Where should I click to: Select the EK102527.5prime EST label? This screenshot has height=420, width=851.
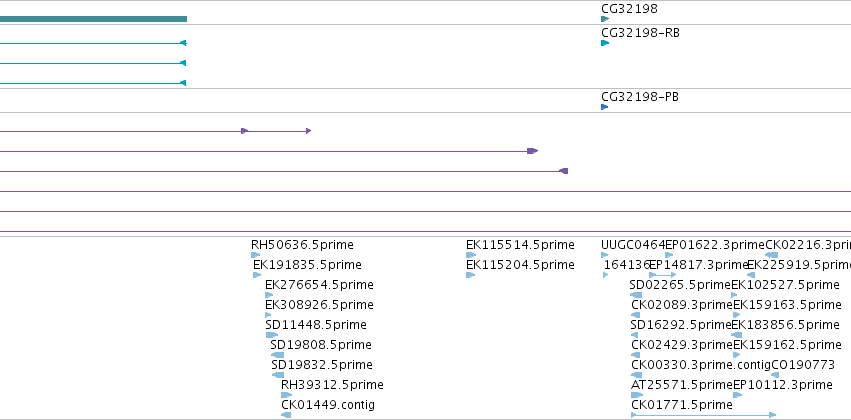[785, 285]
